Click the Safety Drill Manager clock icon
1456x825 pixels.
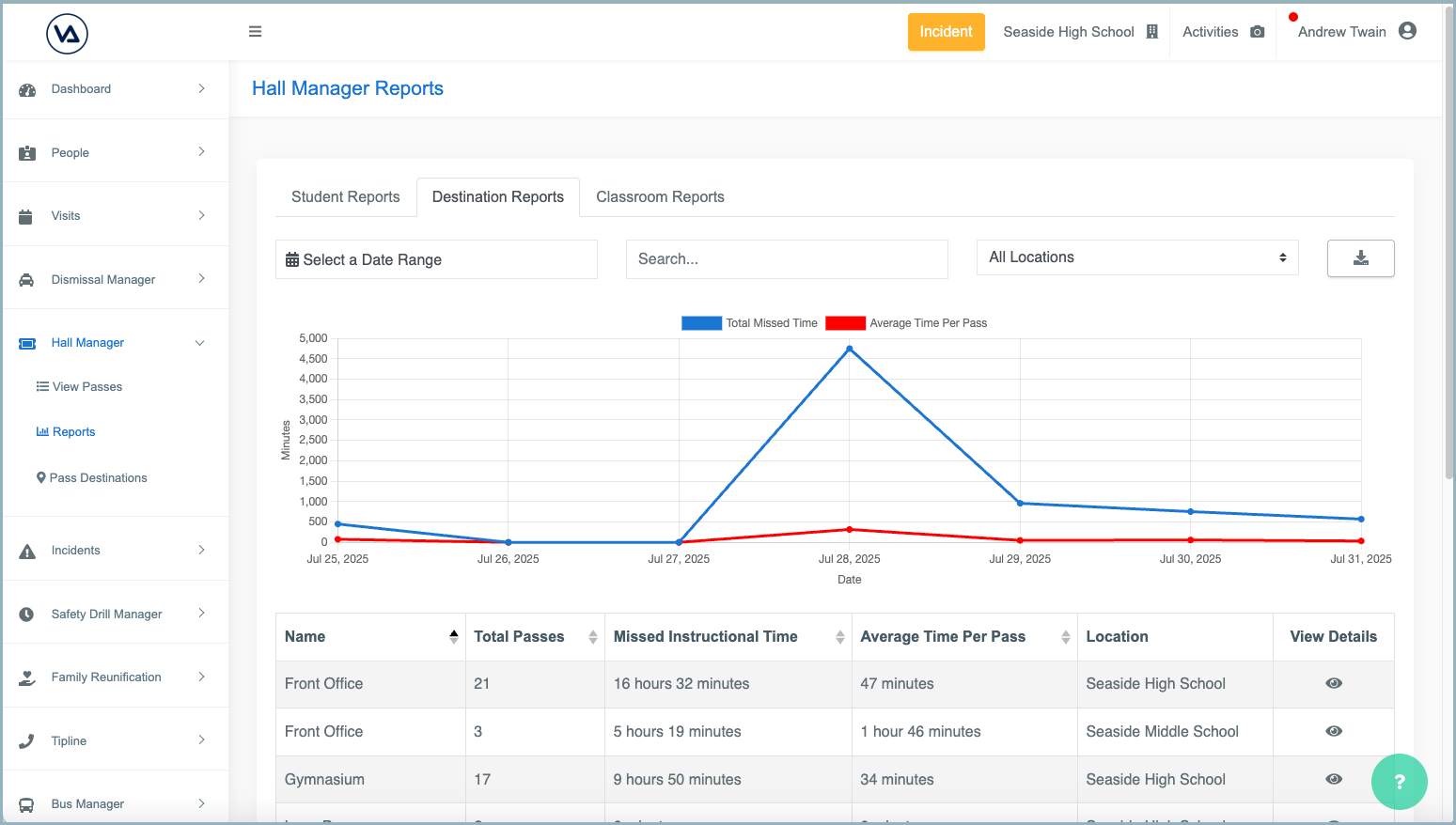tap(26, 615)
